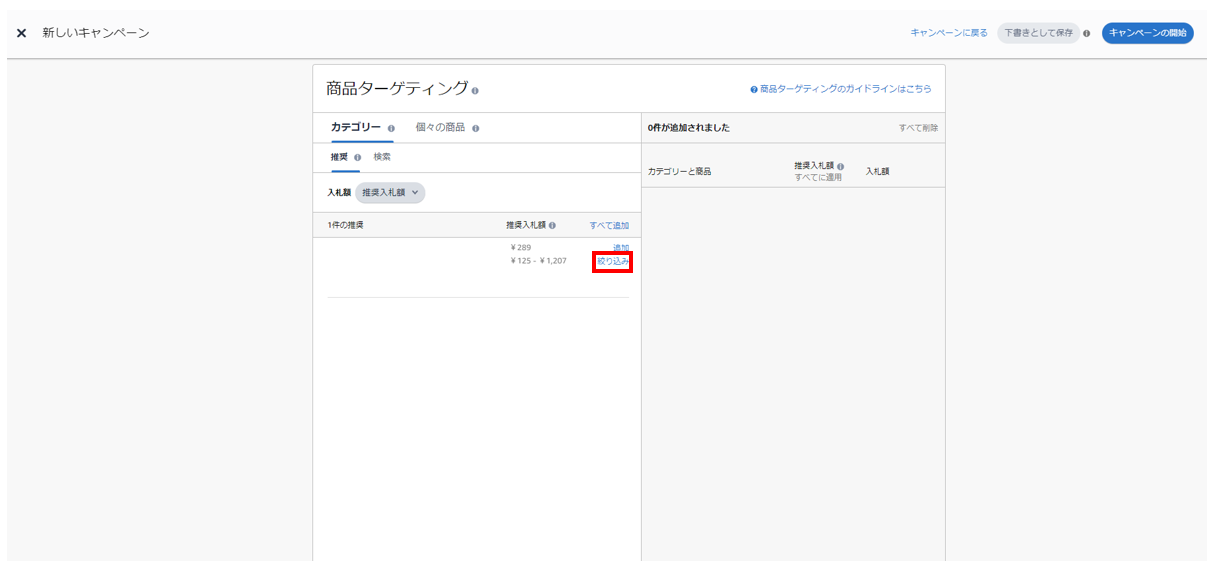Screen dimensions: 1216x567
Task: Click the キャンペーンに戻る link
Action: (x=949, y=33)
